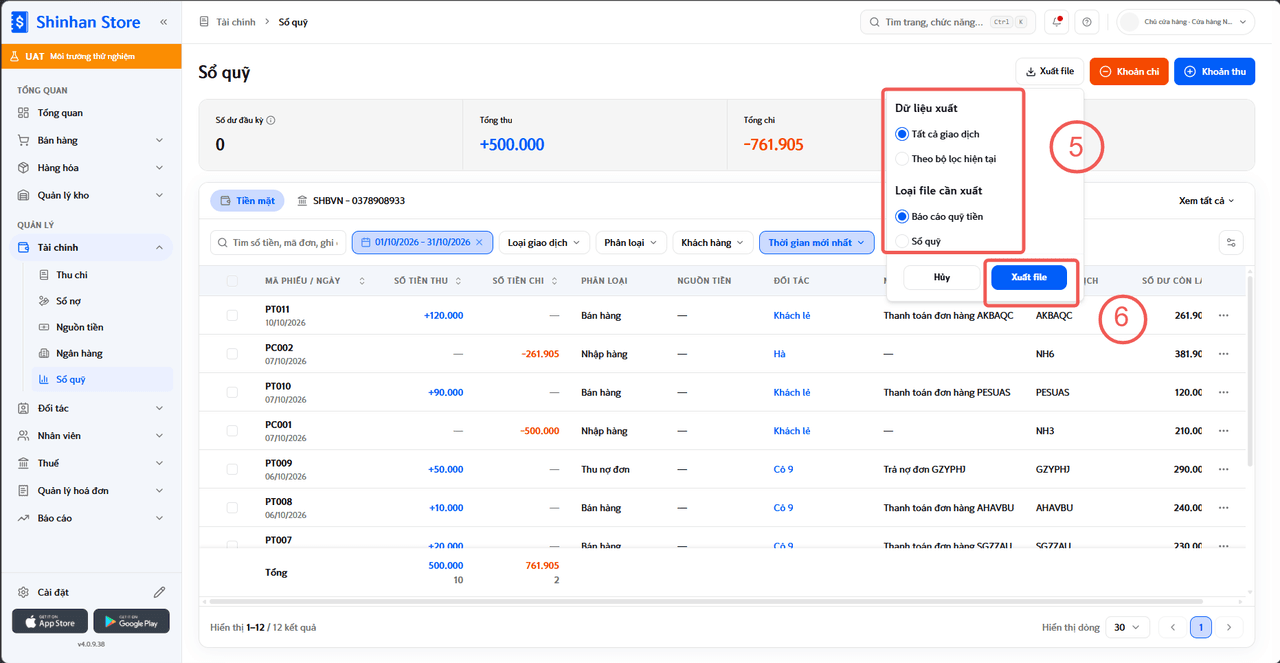Confirm export with the blue Xuất file button
Image resolution: width=1280 pixels, height=663 pixels.
(1029, 277)
